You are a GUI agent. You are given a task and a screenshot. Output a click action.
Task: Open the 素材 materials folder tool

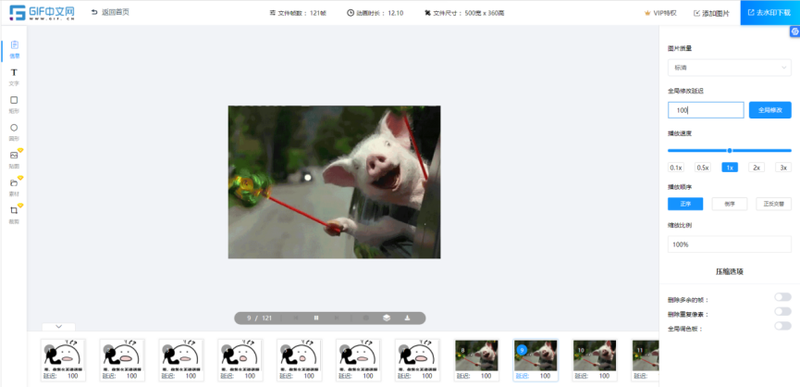coord(14,187)
